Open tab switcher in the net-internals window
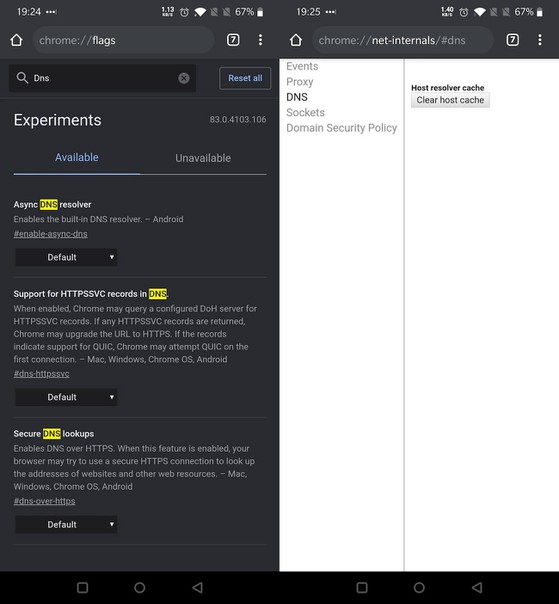The height and width of the screenshot is (604, 559). tap(512, 40)
